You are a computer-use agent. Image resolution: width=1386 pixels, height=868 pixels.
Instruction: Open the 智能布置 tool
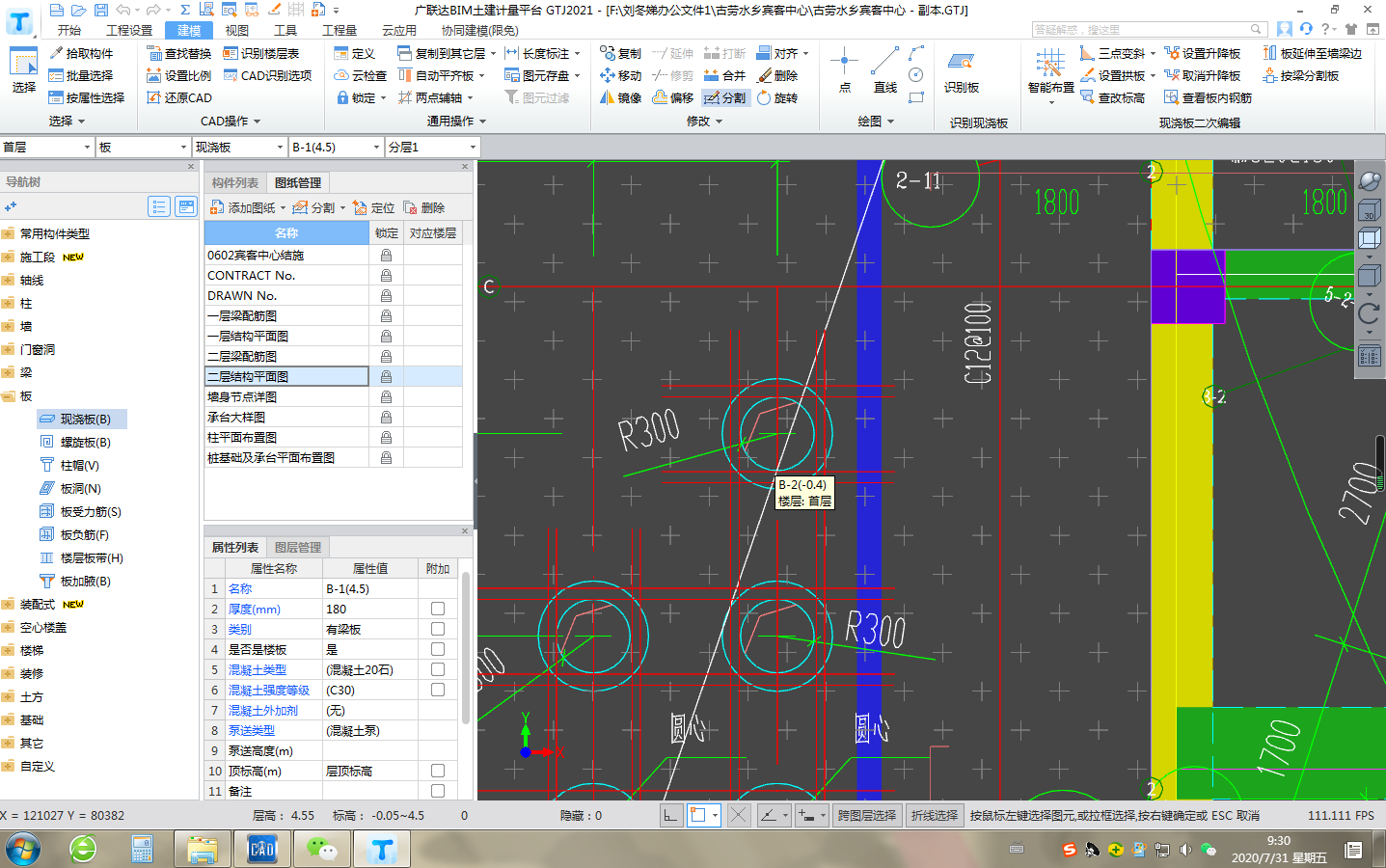click(x=1050, y=75)
